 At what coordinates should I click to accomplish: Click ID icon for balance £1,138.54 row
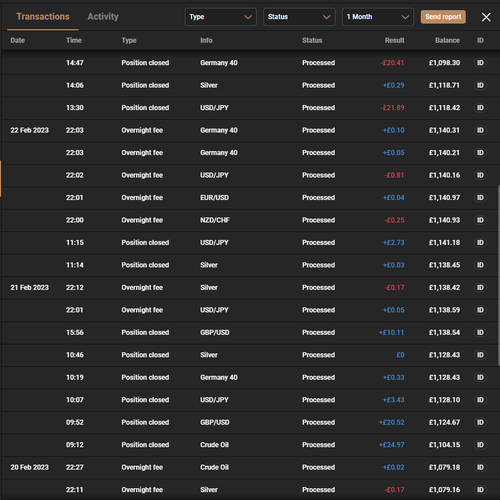click(x=480, y=332)
